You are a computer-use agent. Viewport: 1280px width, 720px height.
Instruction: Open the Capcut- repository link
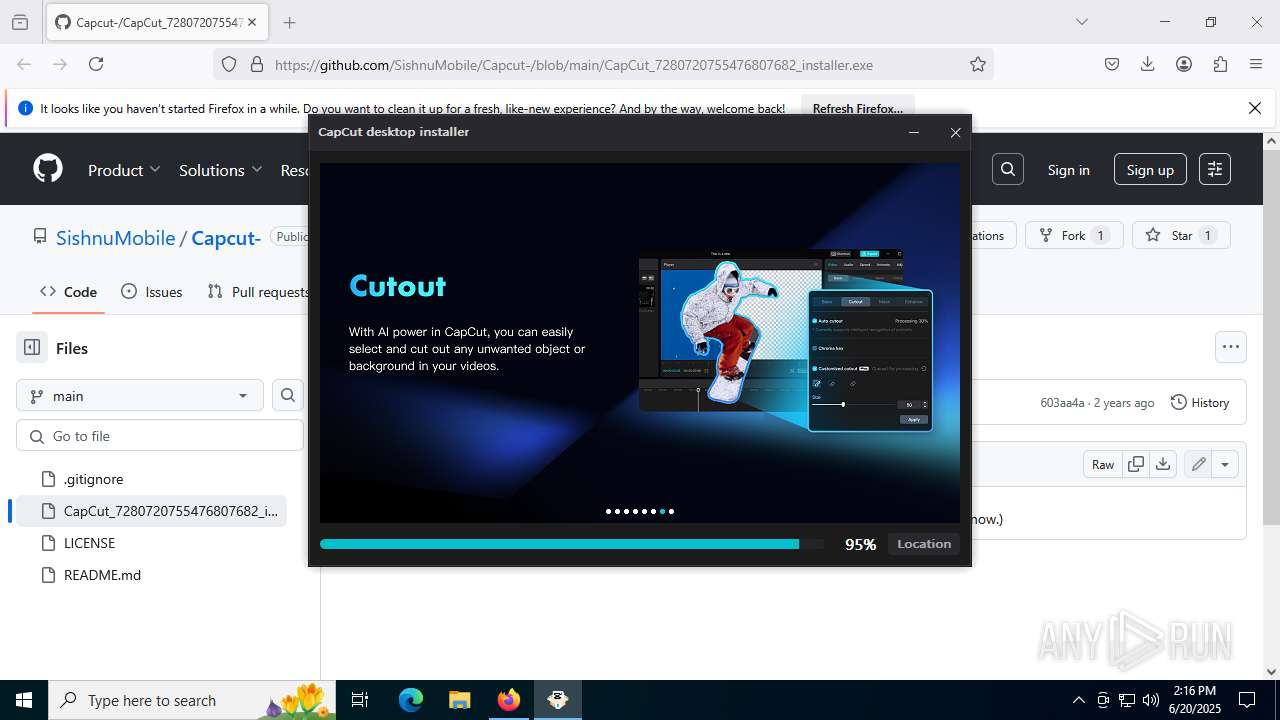tap(226, 238)
